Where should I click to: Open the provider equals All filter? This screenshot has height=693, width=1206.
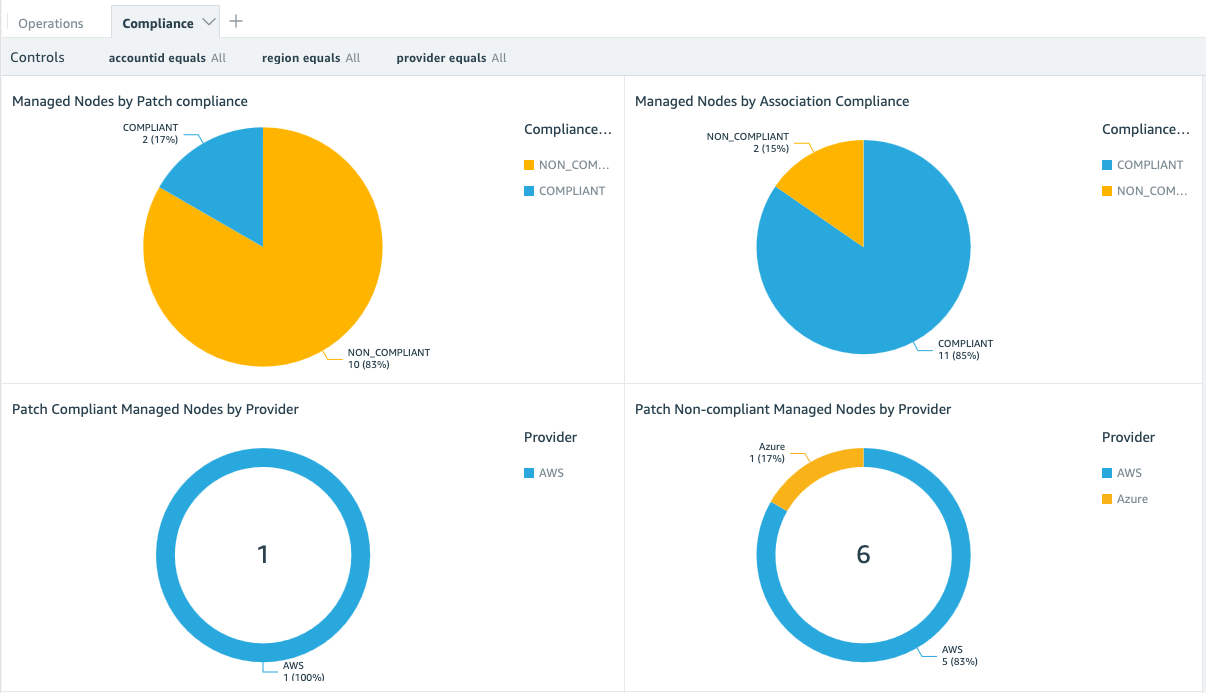450,57
